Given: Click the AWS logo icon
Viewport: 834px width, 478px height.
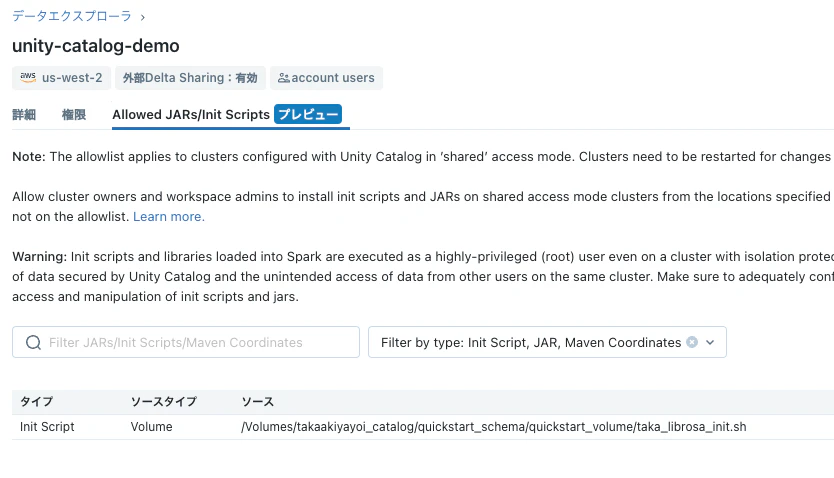Looking at the screenshot, I should tap(28, 78).
